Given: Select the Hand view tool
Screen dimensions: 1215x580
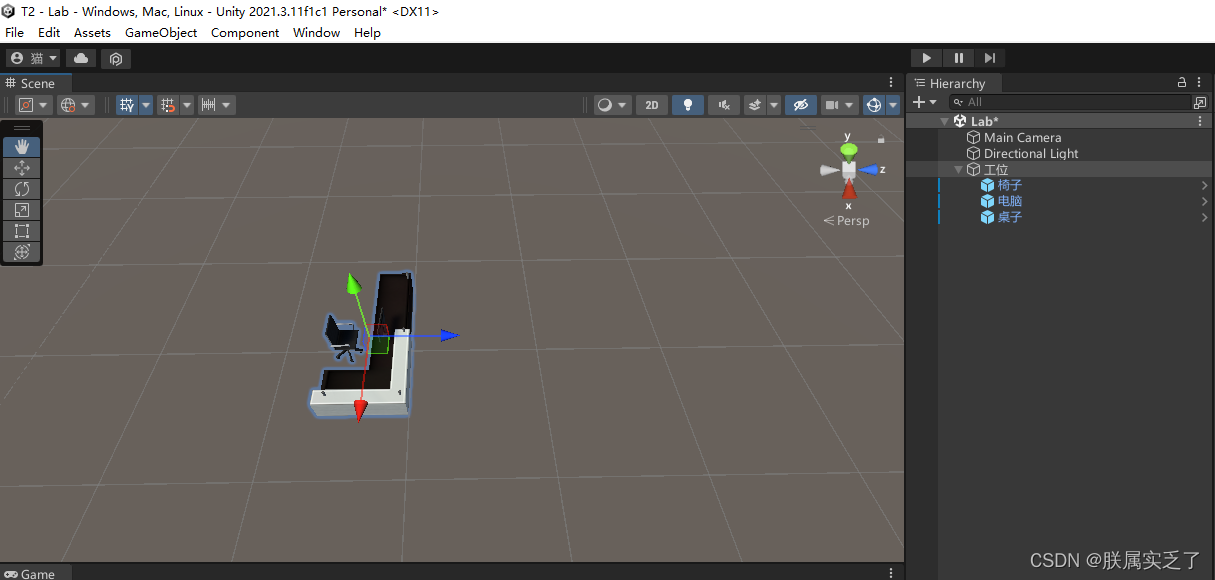Looking at the screenshot, I should point(22,146).
